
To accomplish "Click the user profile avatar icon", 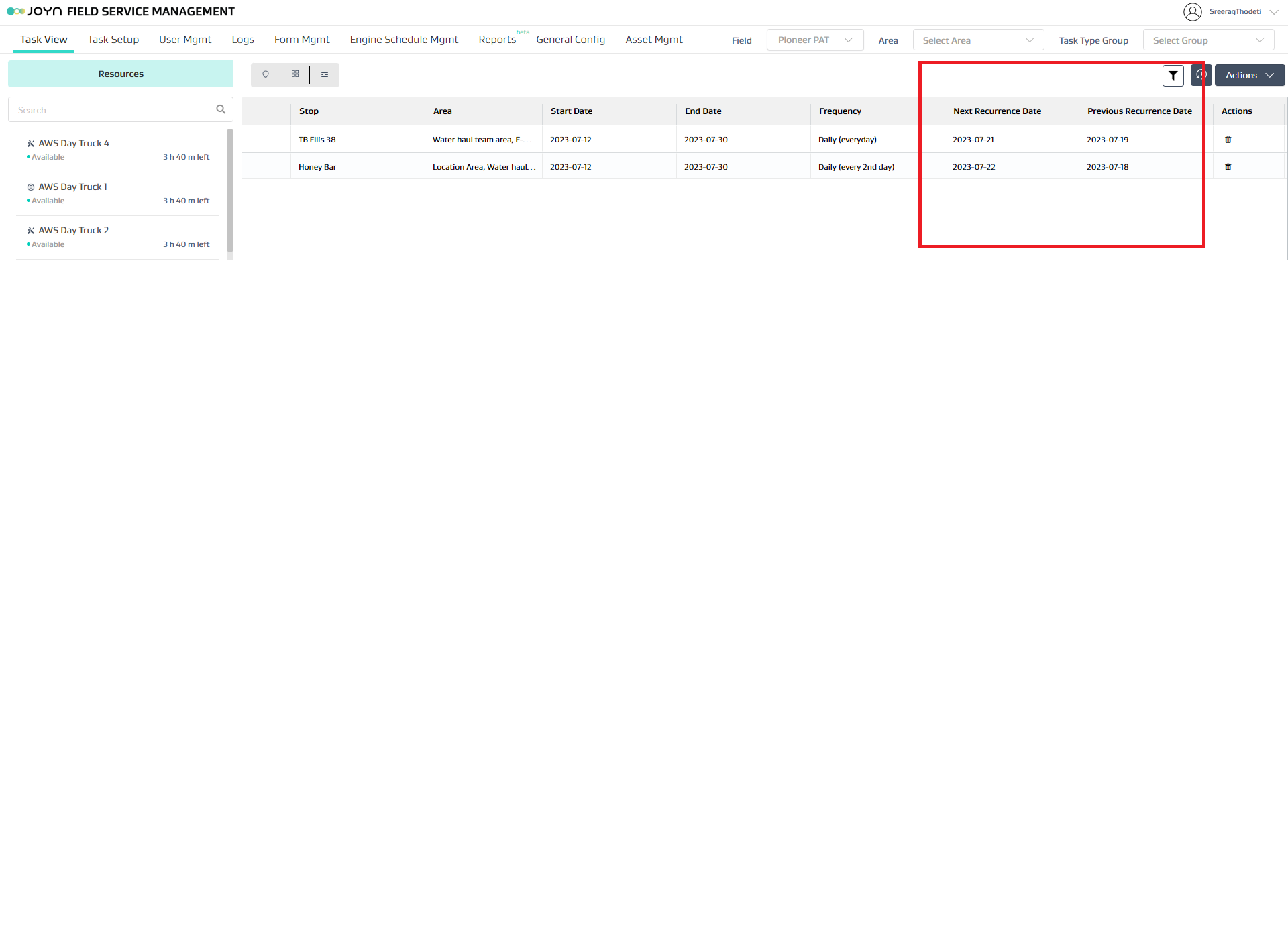I will [x=1192, y=12].
